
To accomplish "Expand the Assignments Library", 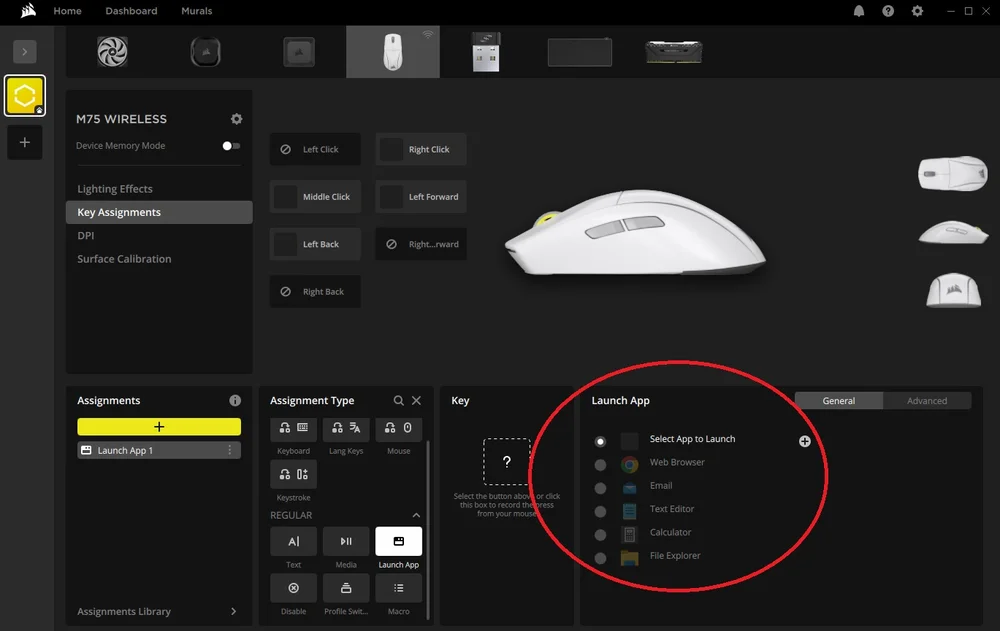I will [157, 611].
